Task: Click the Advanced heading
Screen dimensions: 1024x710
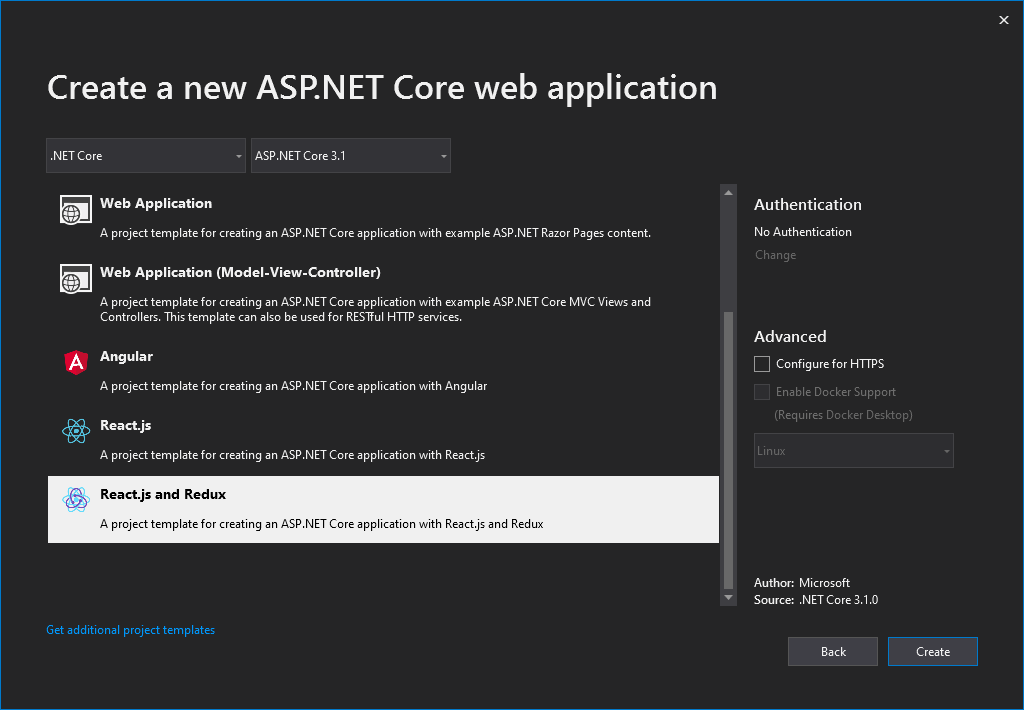Action: pyautogui.click(x=790, y=336)
